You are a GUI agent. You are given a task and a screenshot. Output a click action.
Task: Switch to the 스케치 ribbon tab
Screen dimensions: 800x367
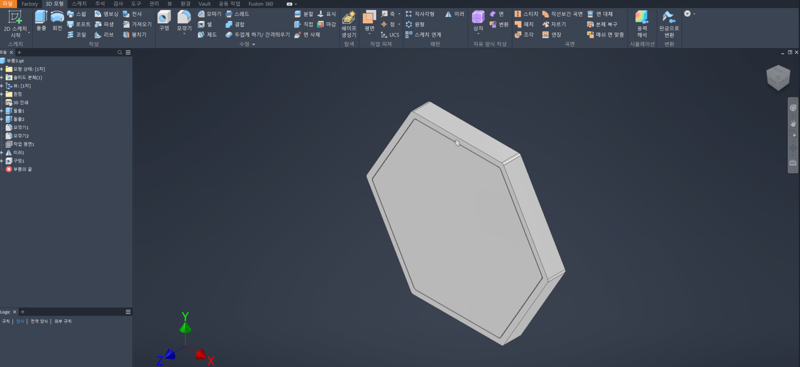[x=79, y=4]
